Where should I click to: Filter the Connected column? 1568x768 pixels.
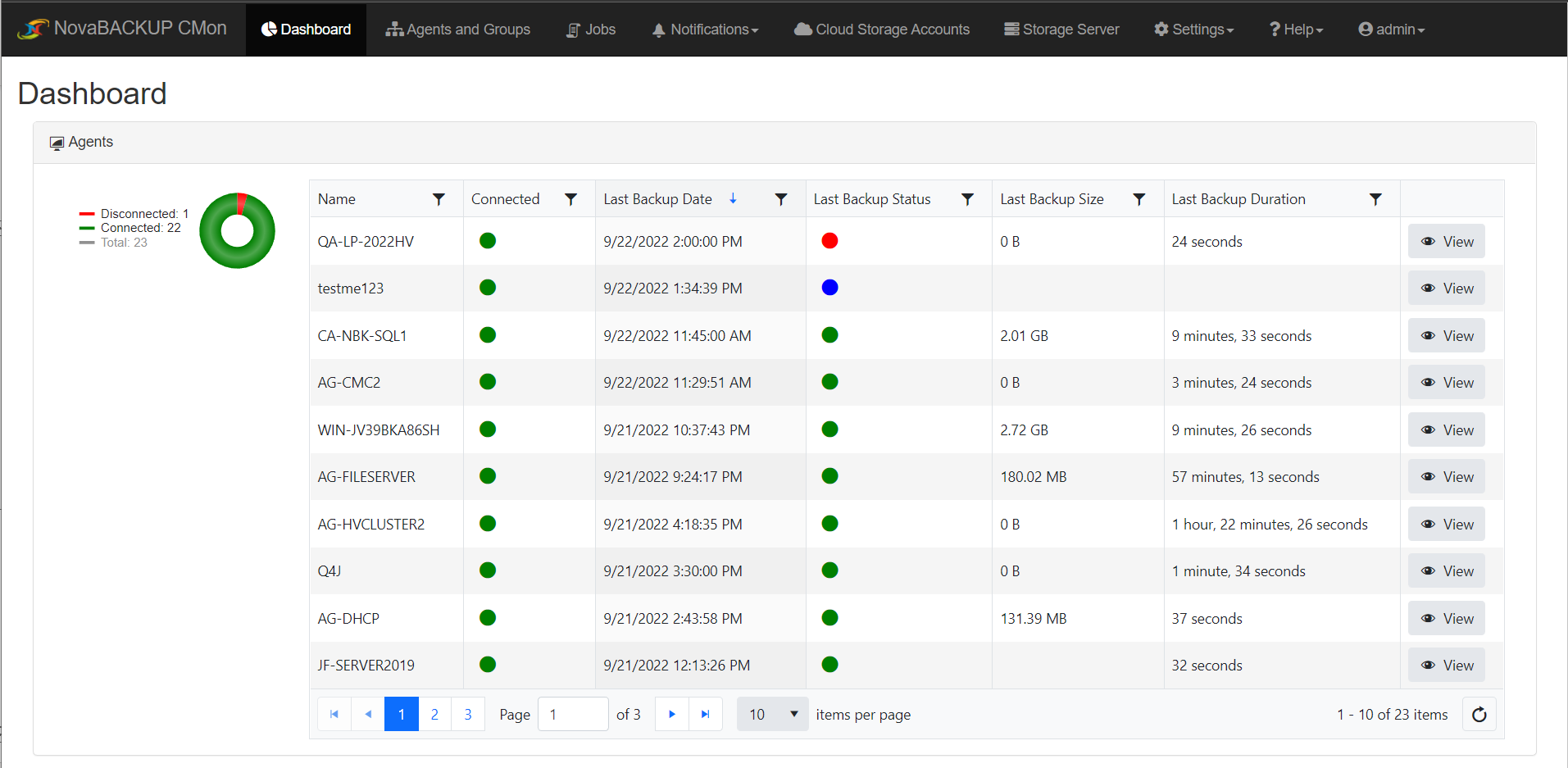(x=570, y=199)
